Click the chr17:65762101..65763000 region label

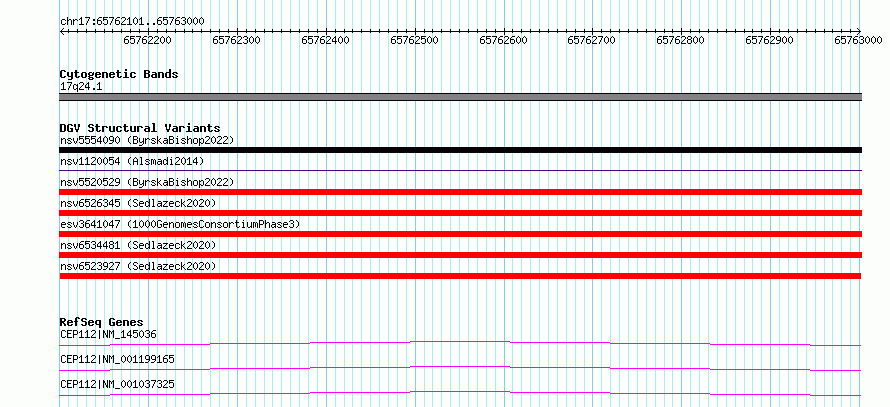tap(132, 22)
